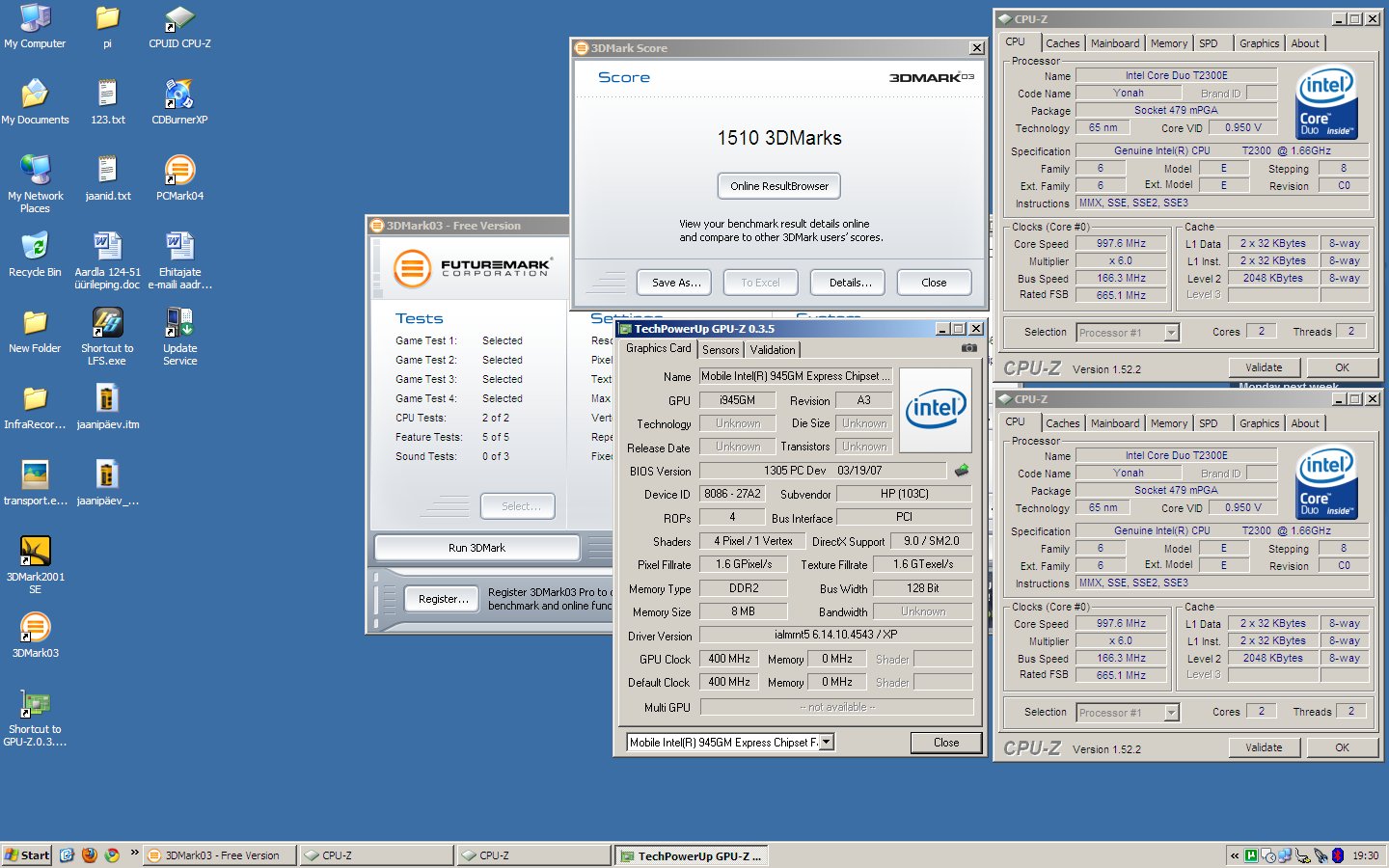Open Processor #1 dropdown in upper CPU-Z

click(1171, 332)
